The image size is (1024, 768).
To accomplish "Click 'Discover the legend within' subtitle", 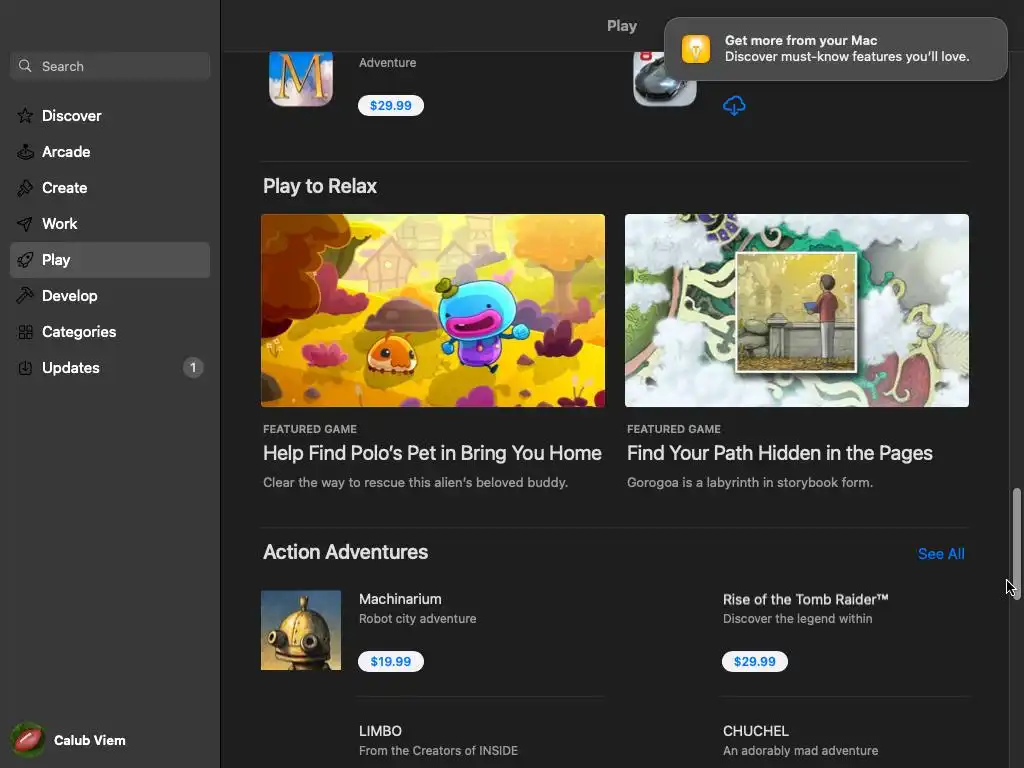I will coord(797,618).
